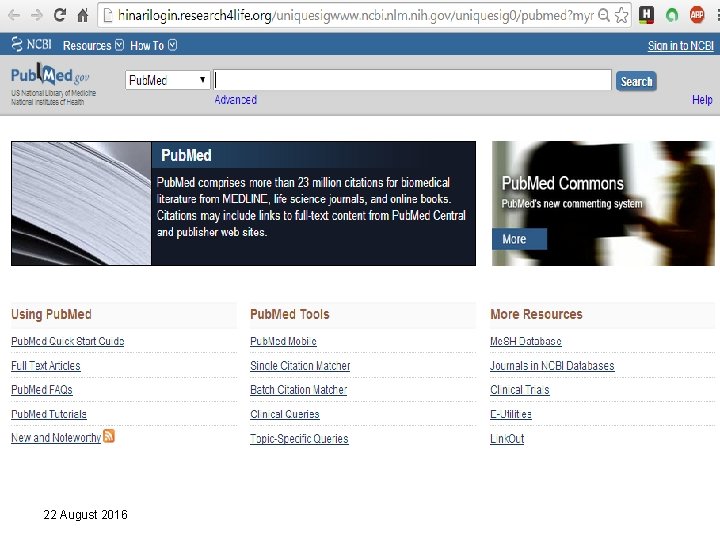
Task: Open PubMed Tutorials link
Action: pyautogui.click(x=49, y=414)
